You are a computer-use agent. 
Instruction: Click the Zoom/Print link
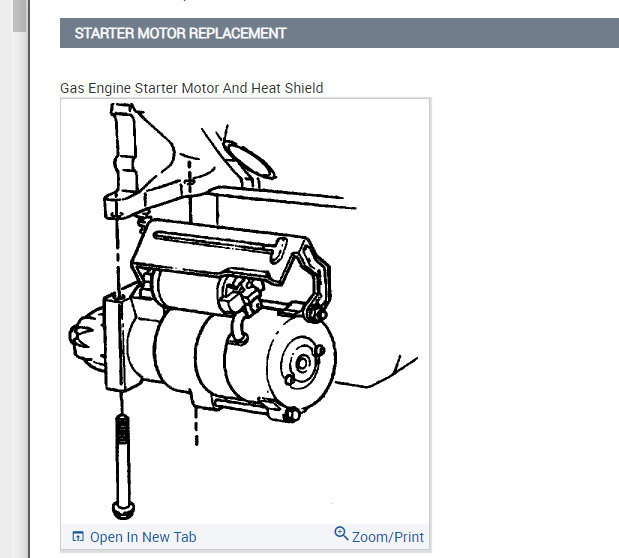pyautogui.click(x=379, y=536)
